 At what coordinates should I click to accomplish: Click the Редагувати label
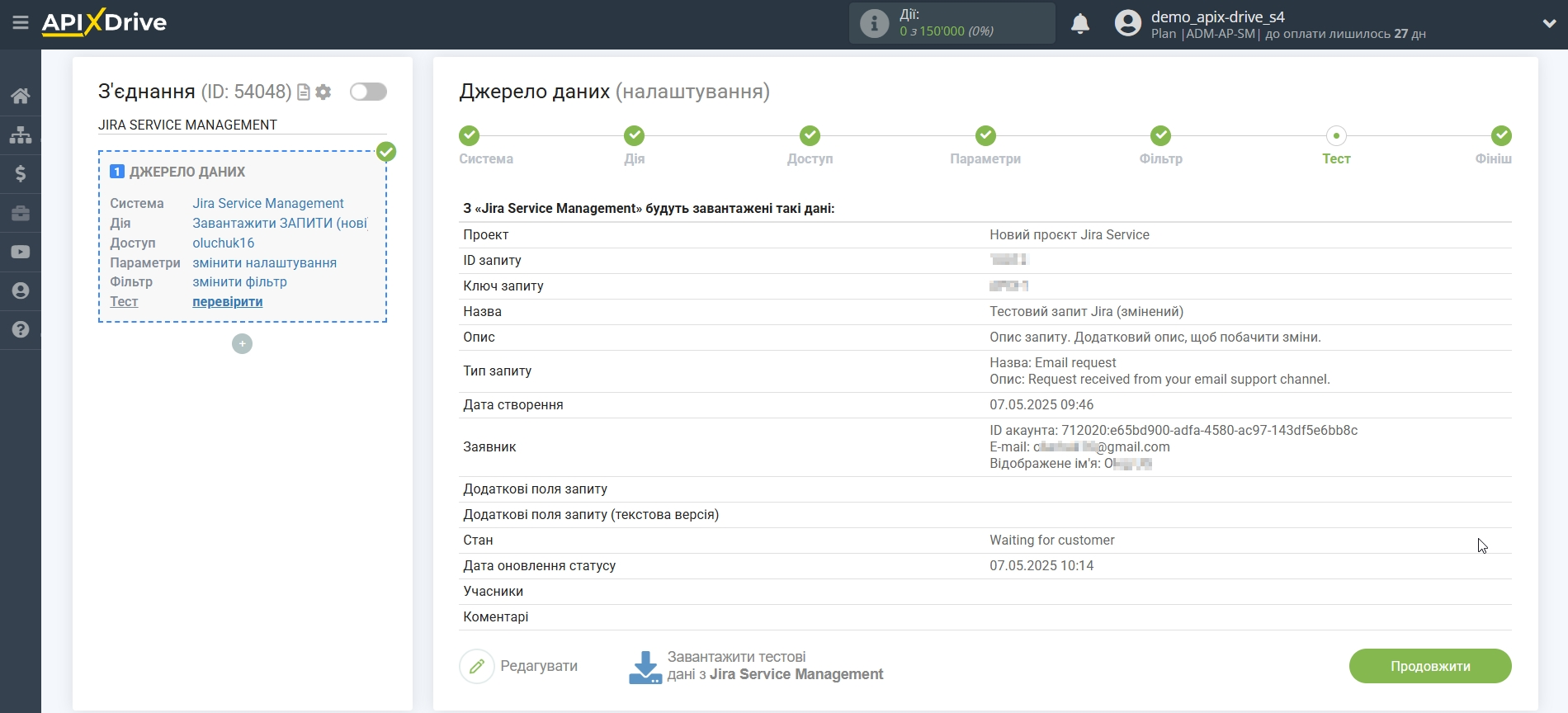pos(539,666)
